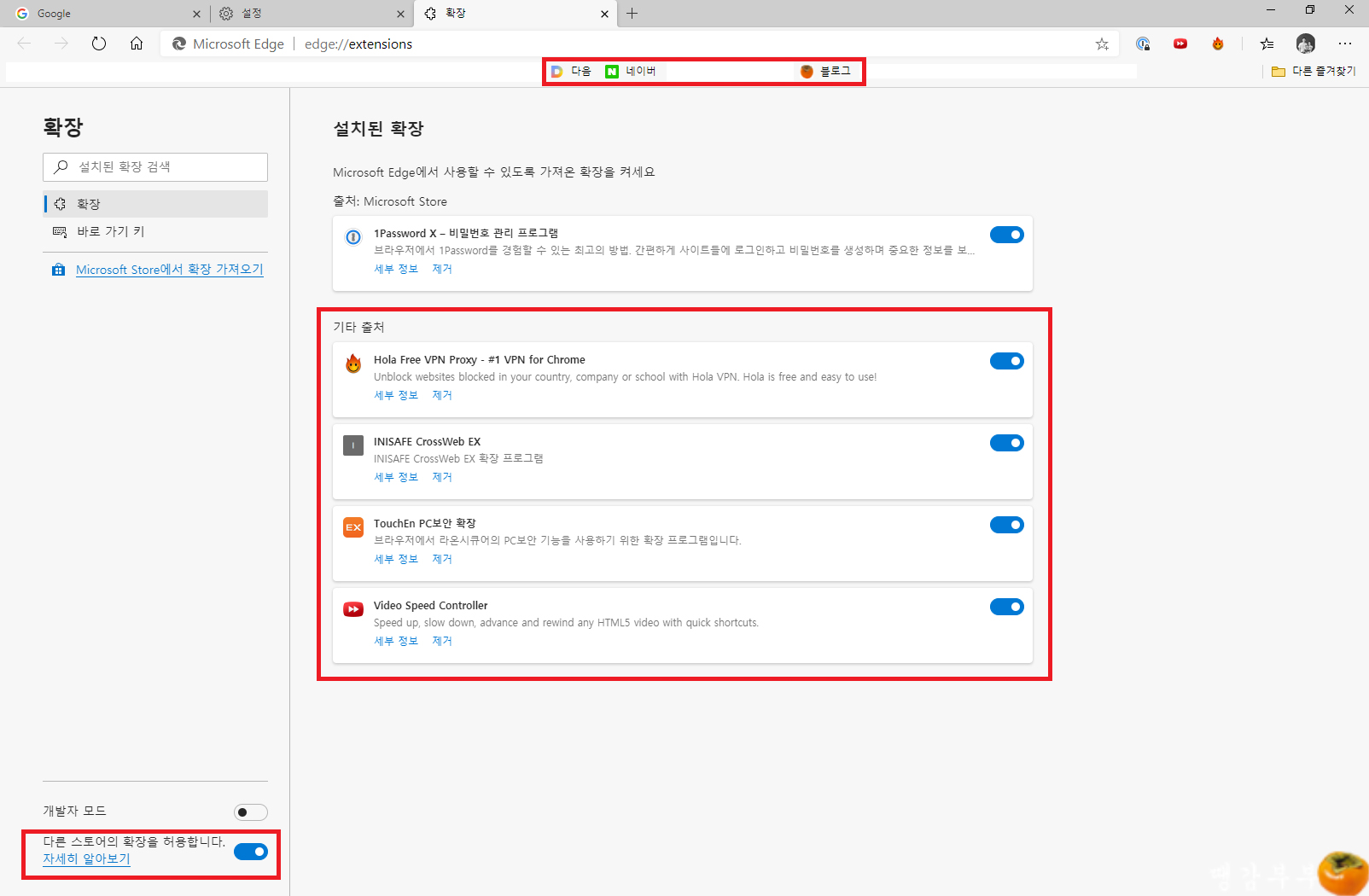Open the 다른 즐겨찾기 folder
The width and height of the screenshot is (1369, 896).
1314,71
